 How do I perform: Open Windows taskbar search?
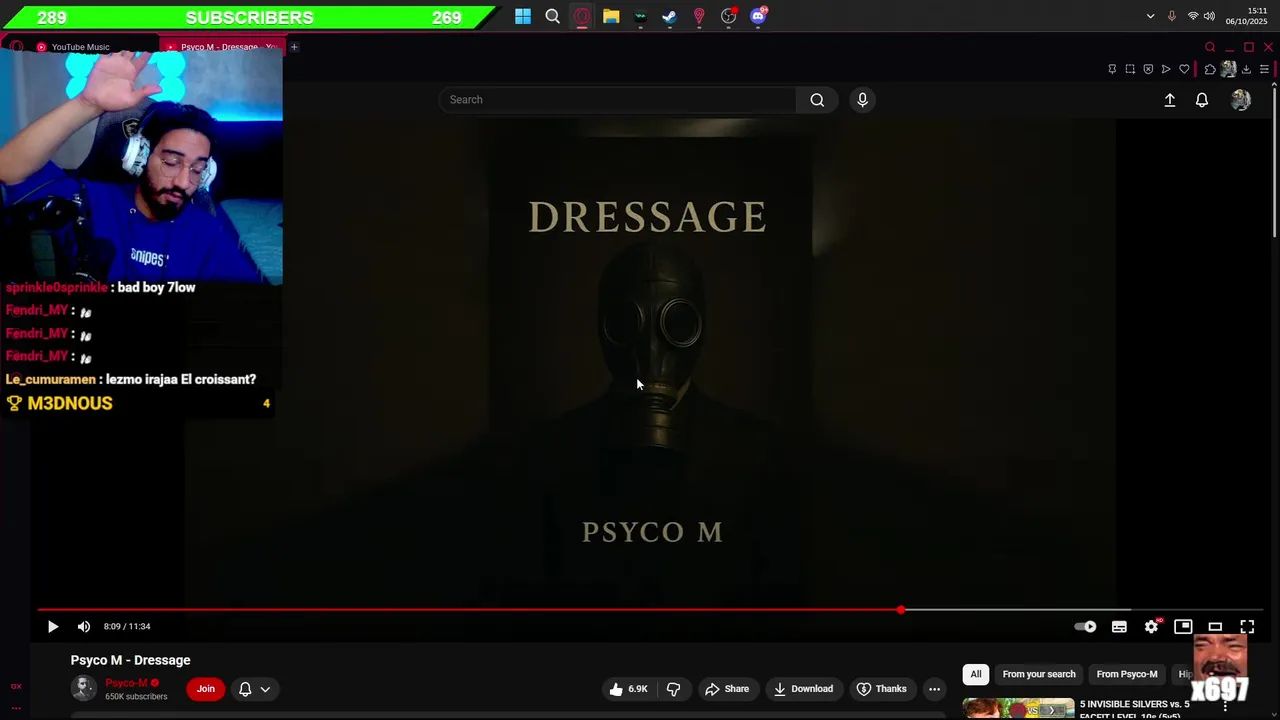coord(552,16)
